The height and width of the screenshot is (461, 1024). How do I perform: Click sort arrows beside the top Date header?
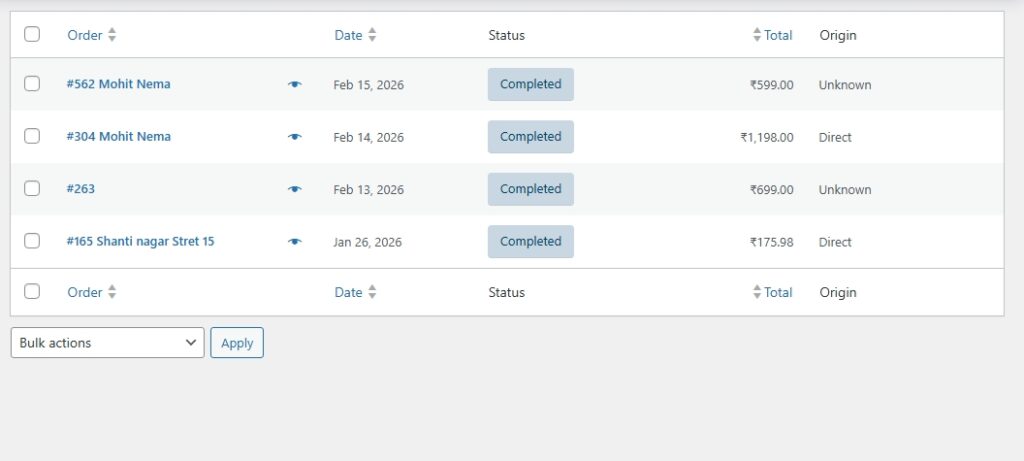click(x=372, y=35)
